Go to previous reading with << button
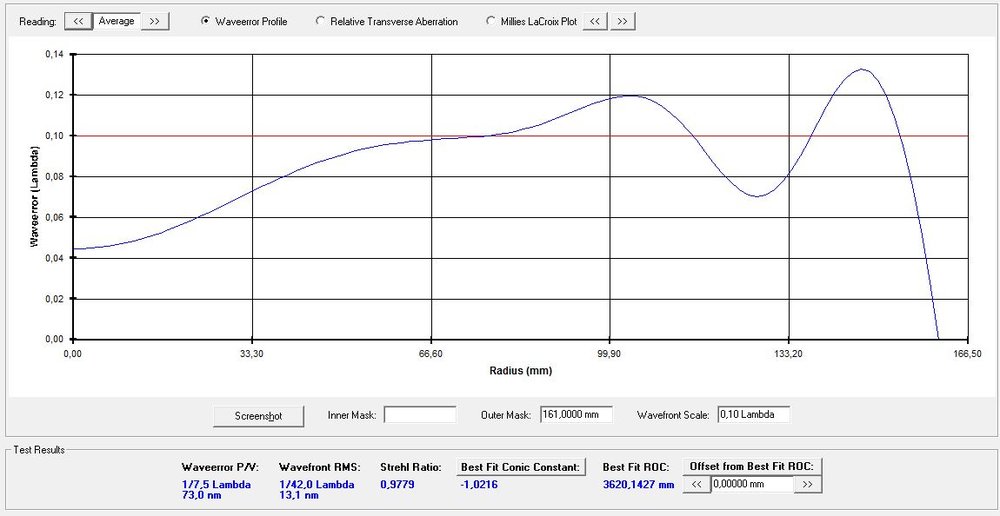 click(78, 21)
